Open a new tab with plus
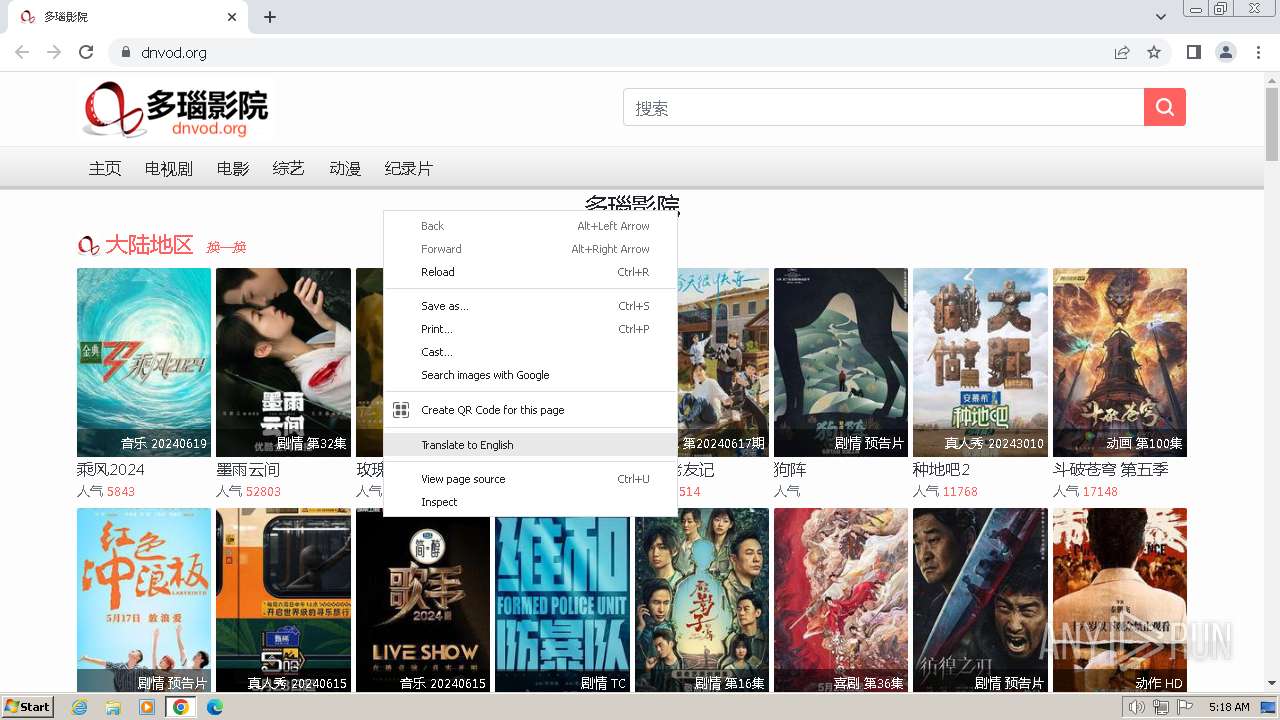This screenshot has width=1280, height=720. tap(270, 17)
